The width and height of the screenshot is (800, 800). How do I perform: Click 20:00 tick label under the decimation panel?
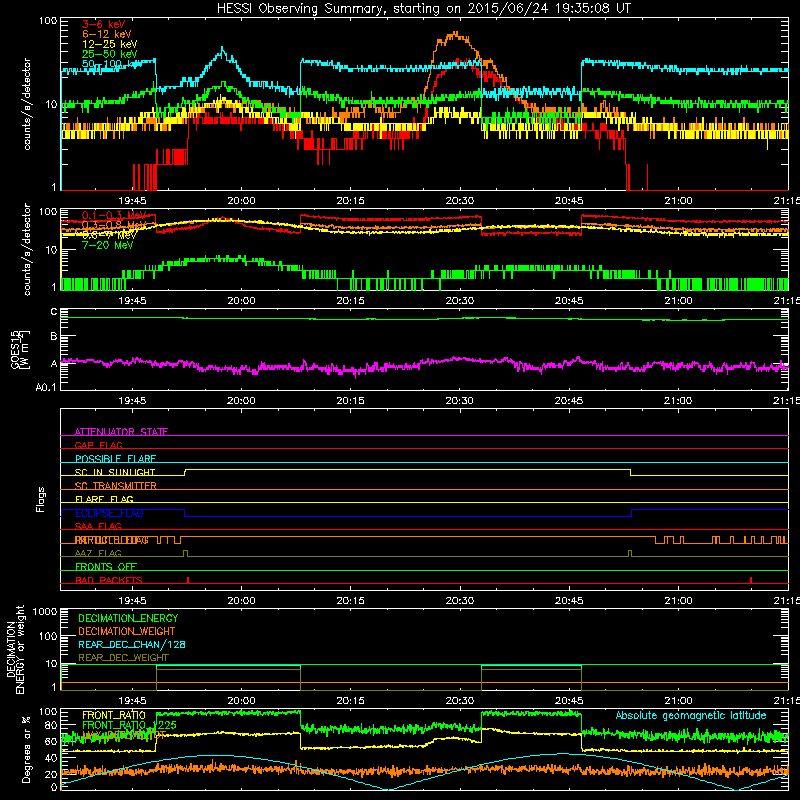tap(241, 701)
